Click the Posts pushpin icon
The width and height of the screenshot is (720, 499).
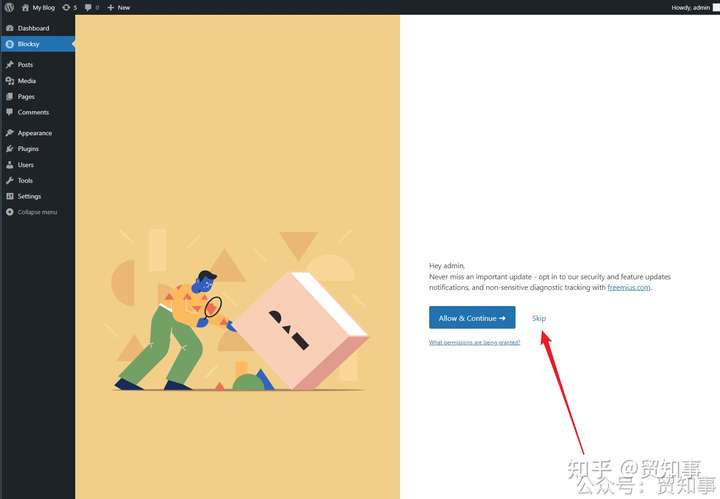pyautogui.click(x=10, y=64)
